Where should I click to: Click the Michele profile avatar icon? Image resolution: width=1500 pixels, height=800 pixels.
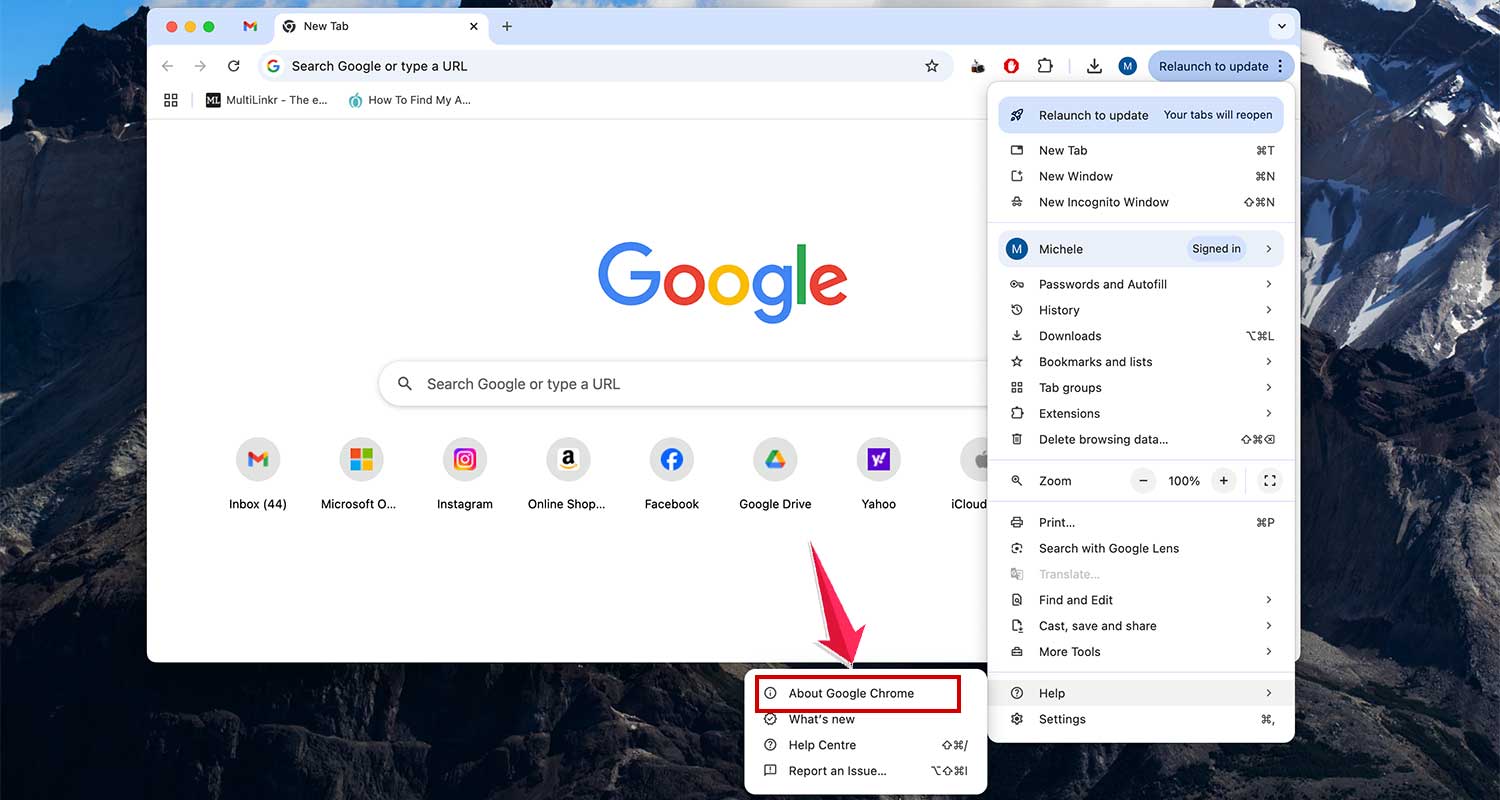pyautogui.click(x=1127, y=66)
